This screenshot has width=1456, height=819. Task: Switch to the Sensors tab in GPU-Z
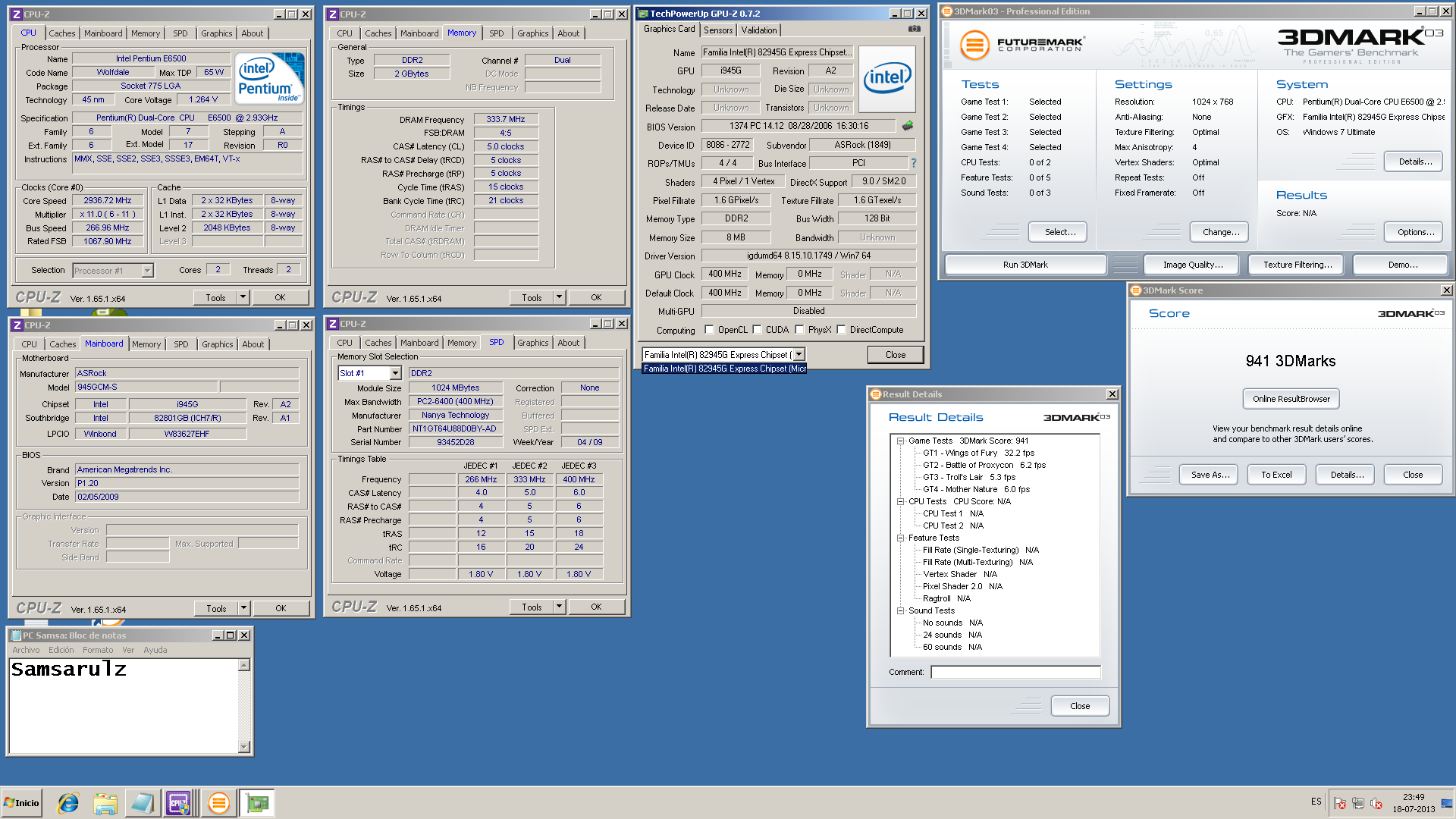(x=718, y=30)
